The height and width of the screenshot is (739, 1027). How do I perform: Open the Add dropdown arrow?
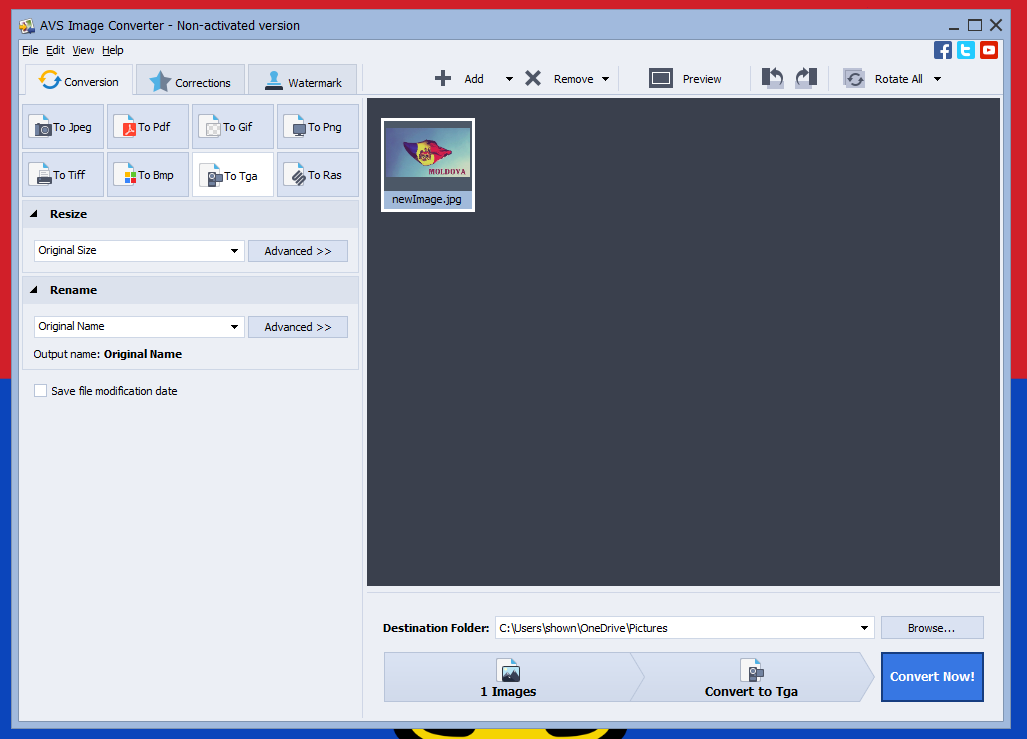point(509,79)
